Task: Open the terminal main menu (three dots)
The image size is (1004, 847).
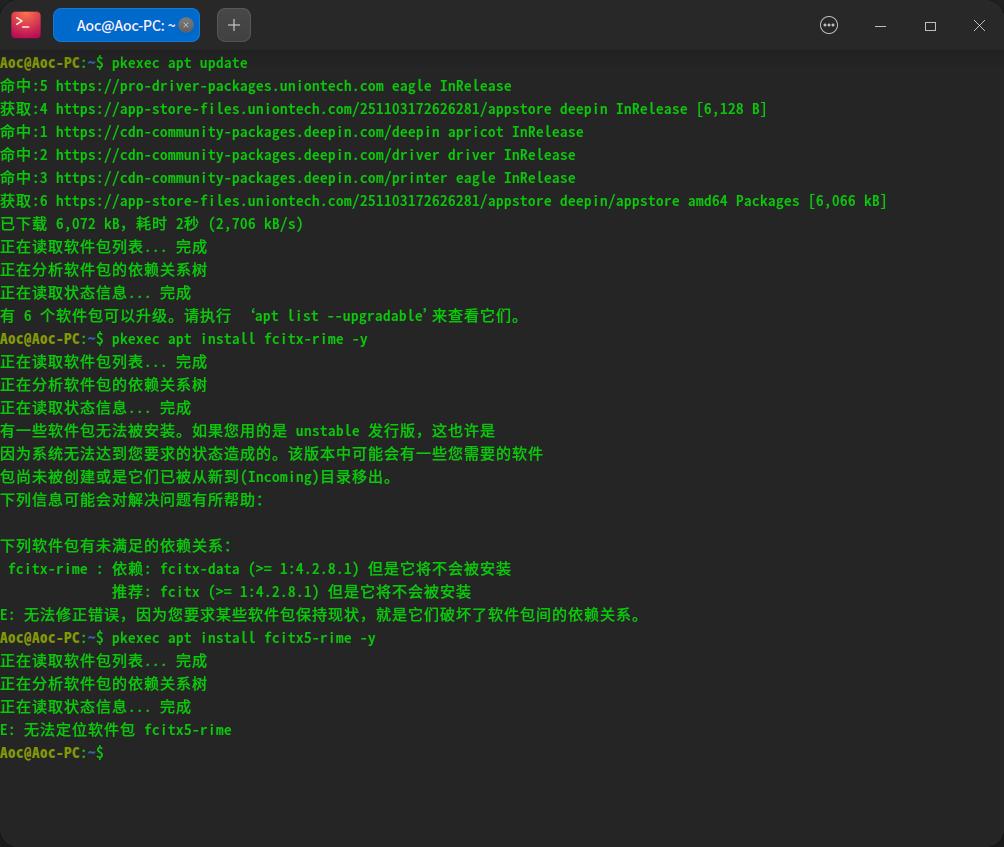Action: (829, 25)
